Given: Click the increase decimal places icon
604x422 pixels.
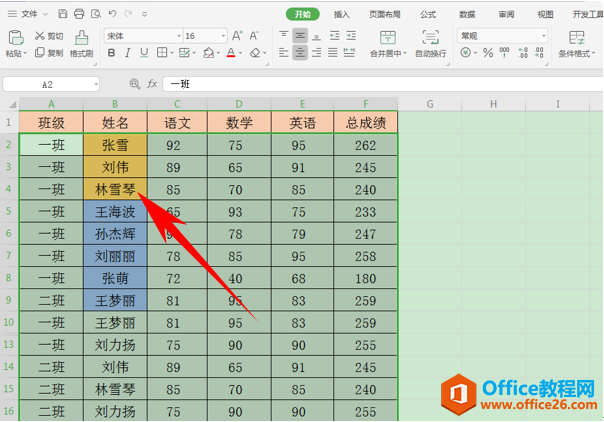Looking at the screenshot, I should [x=523, y=53].
